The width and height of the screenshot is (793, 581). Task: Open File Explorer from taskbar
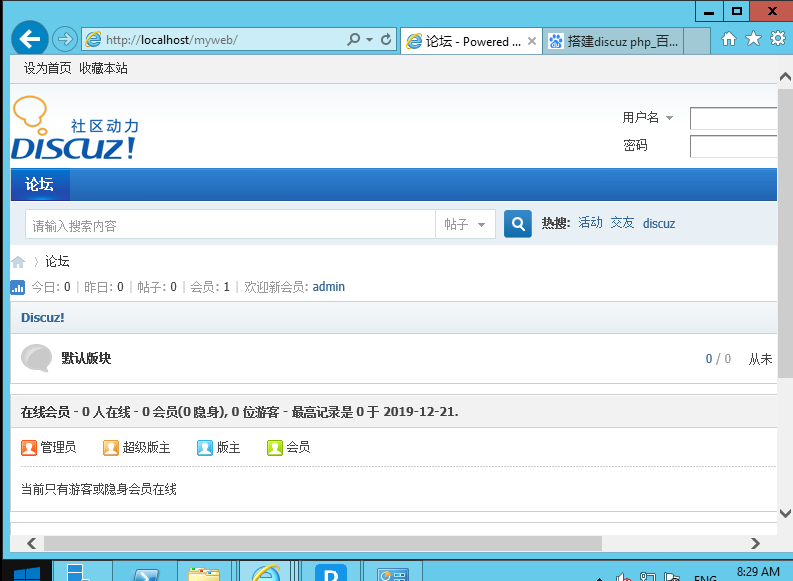pos(204,573)
